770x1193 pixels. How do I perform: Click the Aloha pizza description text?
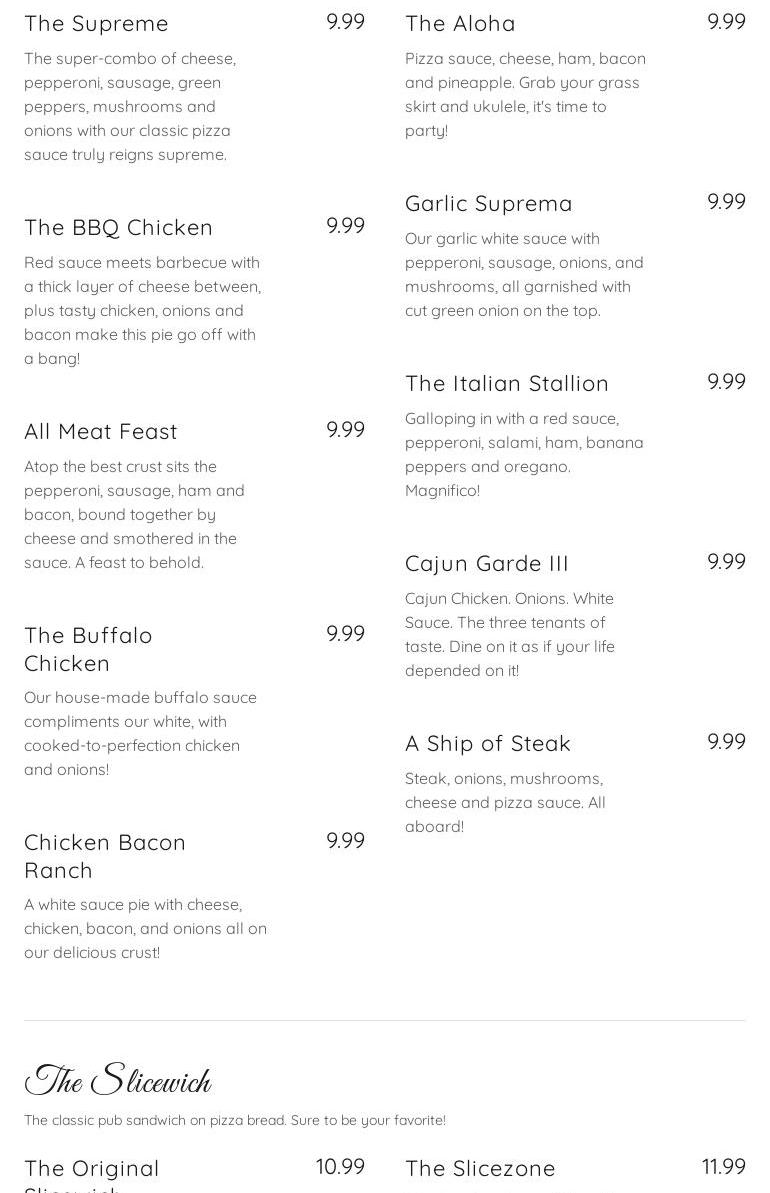coord(525,94)
